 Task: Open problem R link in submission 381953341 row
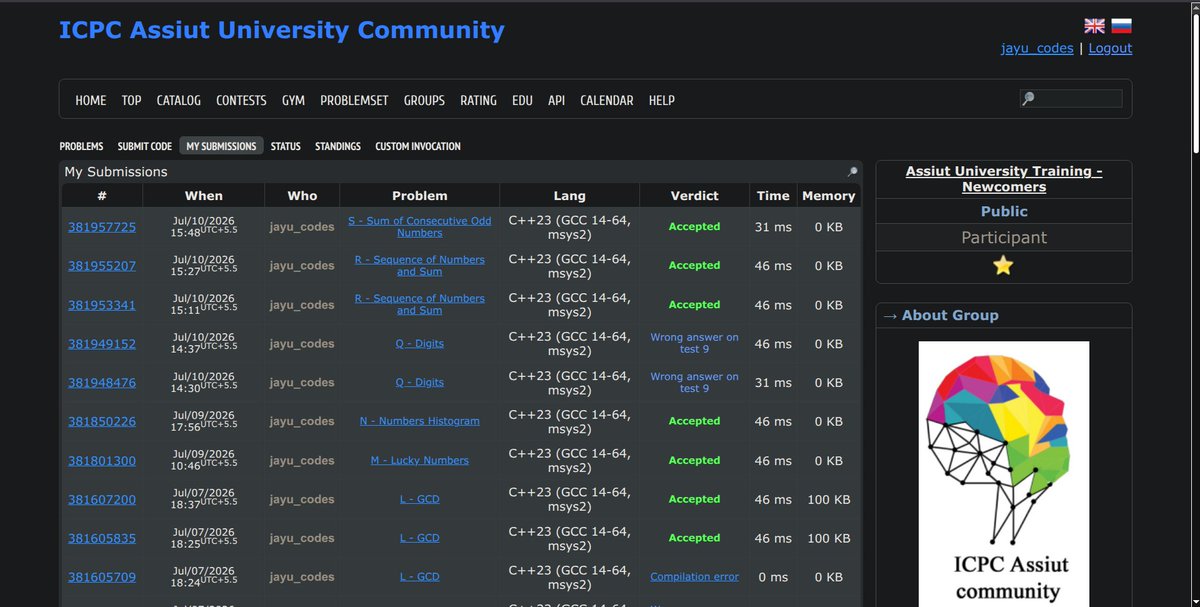tap(420, 305)
